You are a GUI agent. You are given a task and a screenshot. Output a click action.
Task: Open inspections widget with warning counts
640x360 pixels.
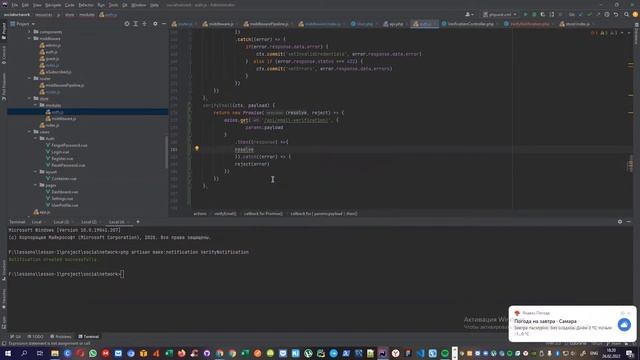click(x=605, y=33)
